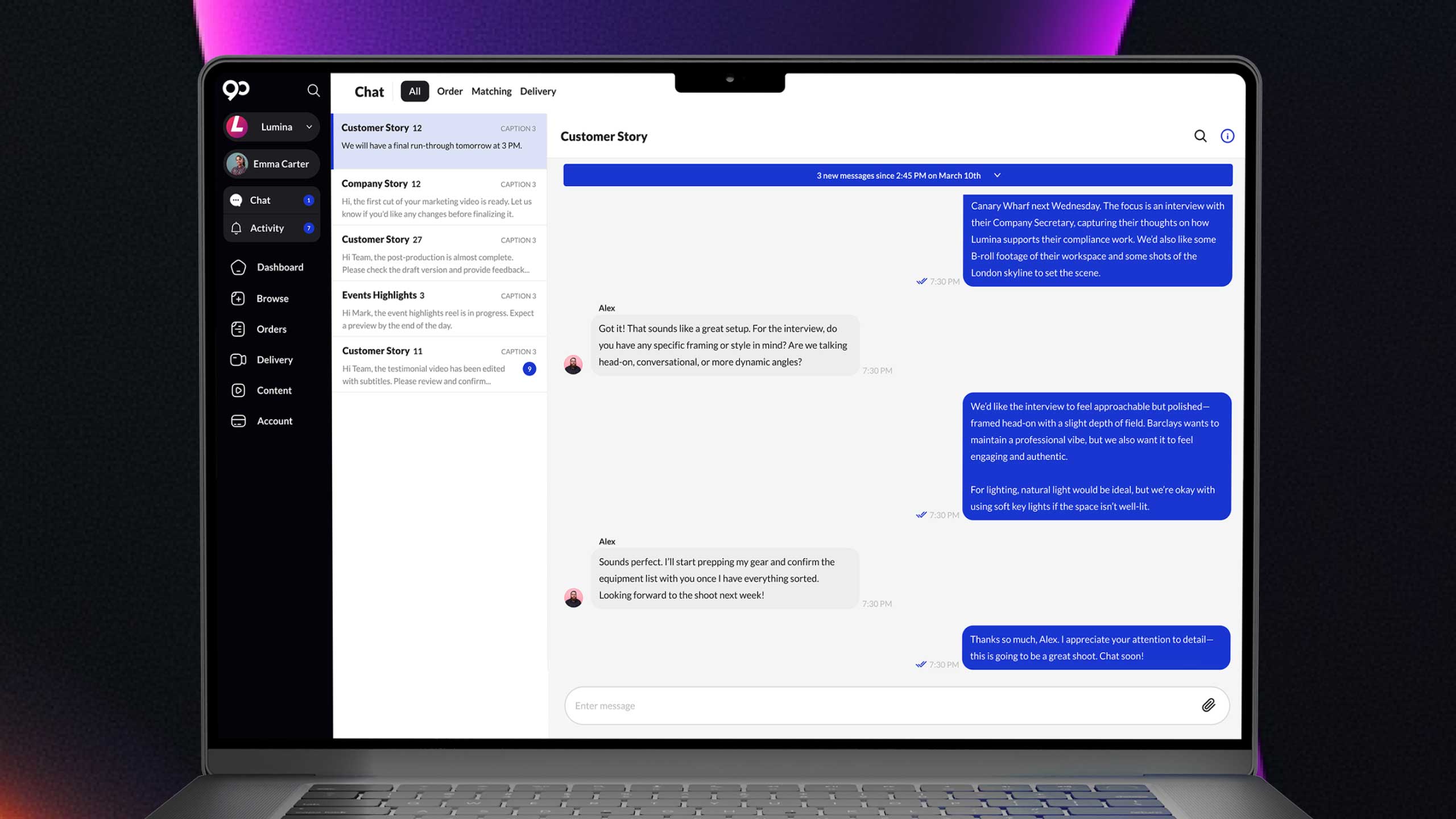Screen dimensions: 1456x819
Task: Expand new messages banner chevron
Action: tap(997, 175)
